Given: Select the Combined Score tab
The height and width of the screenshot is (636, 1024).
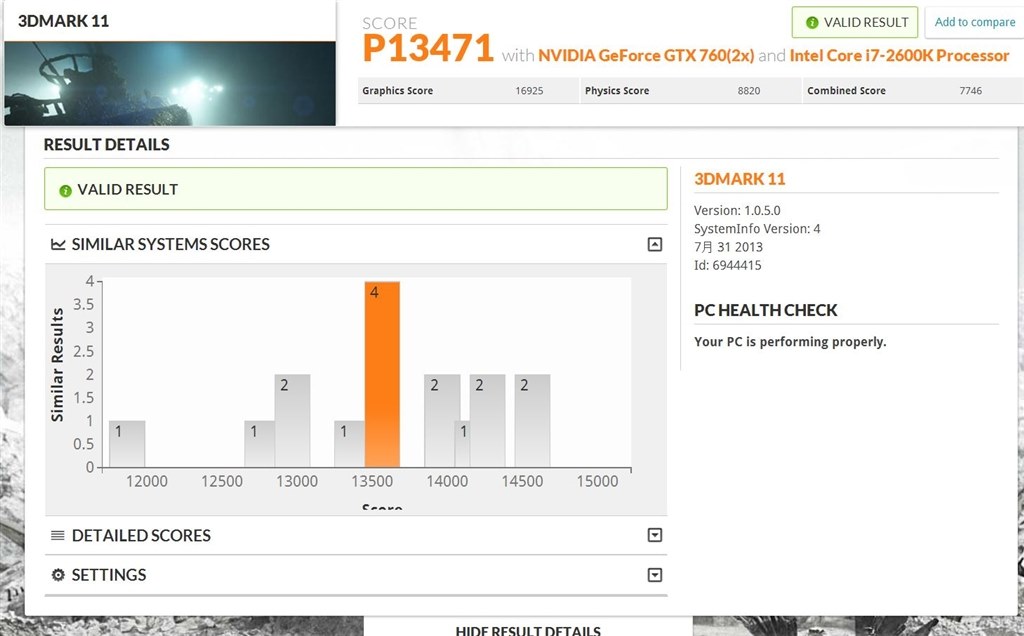Looking at the screenshot, I should pos(912,90).
